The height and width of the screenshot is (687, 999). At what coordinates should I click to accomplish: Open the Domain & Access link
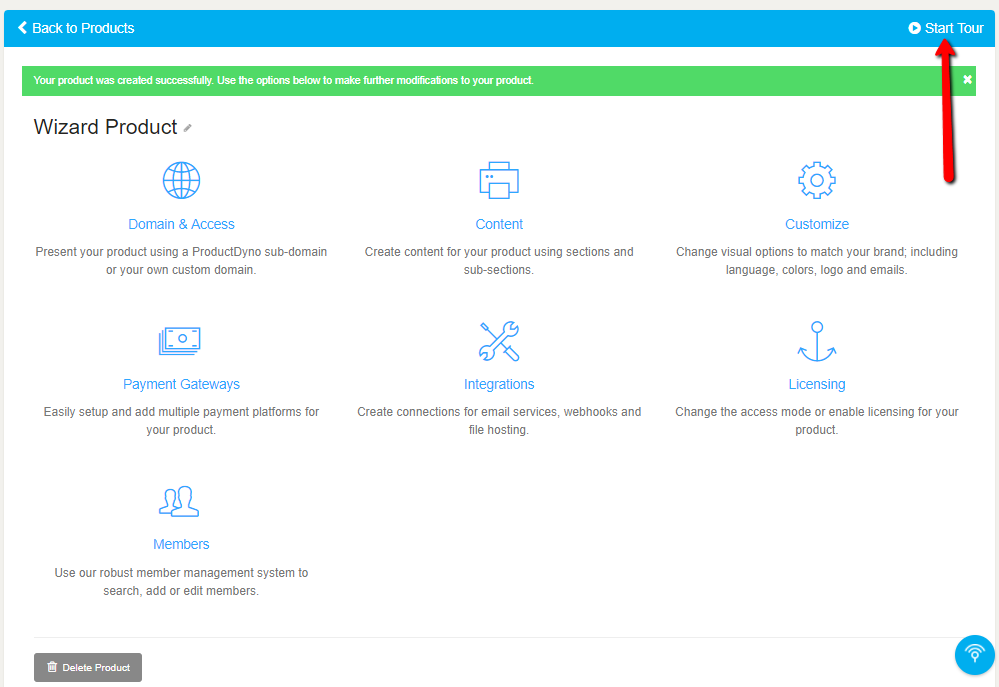pyautogui.click(x=181, y=224)
